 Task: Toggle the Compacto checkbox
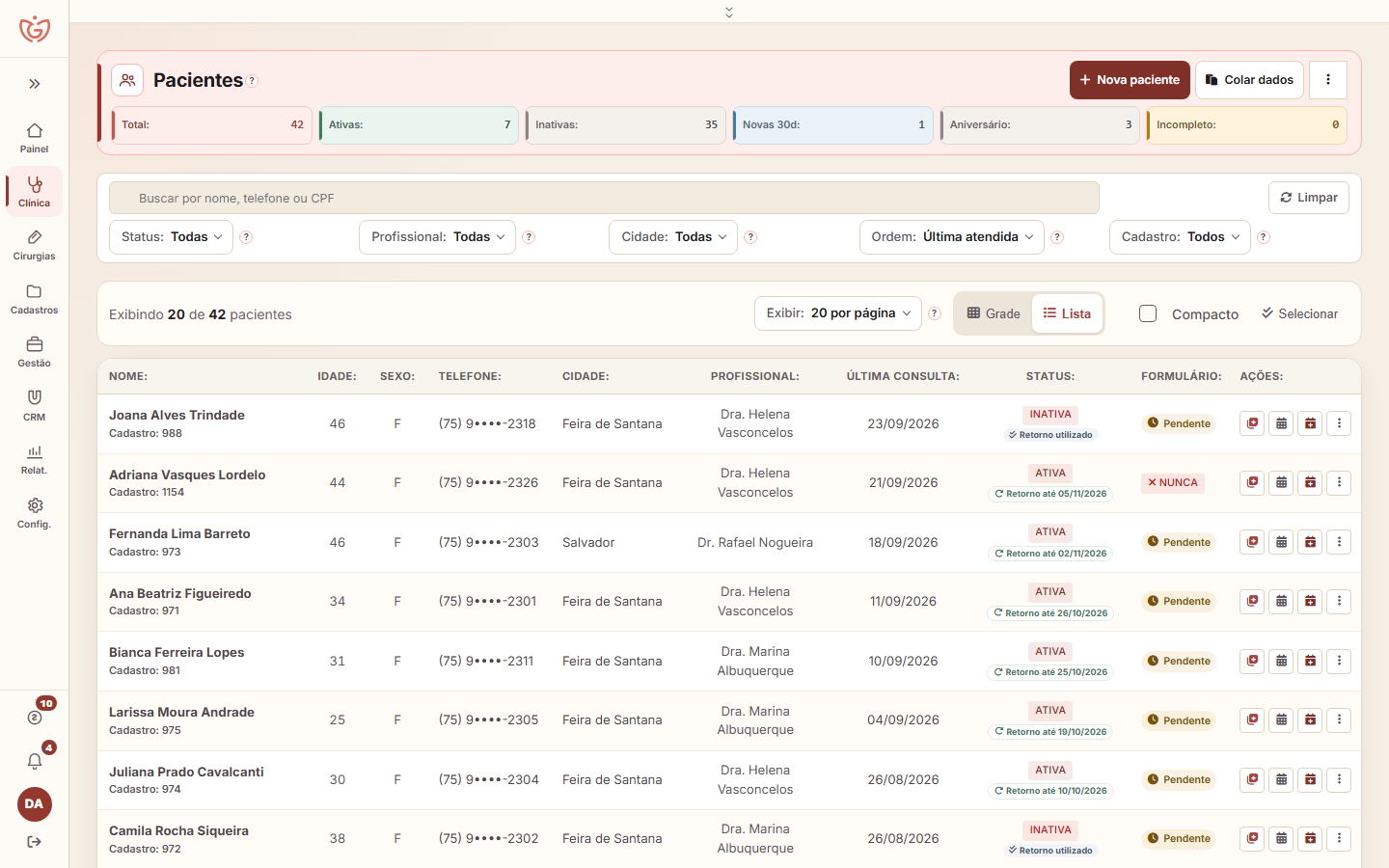tap(1148, 313)
